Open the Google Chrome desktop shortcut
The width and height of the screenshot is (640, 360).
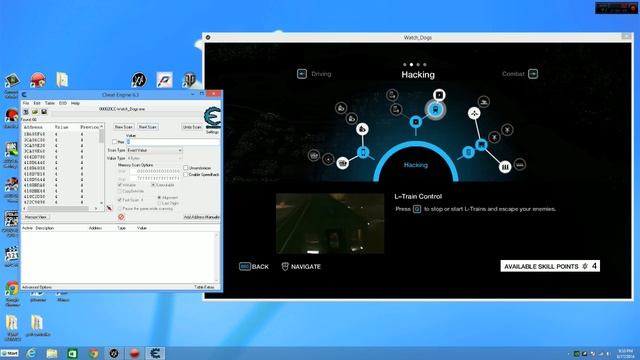tap(12, 289)
